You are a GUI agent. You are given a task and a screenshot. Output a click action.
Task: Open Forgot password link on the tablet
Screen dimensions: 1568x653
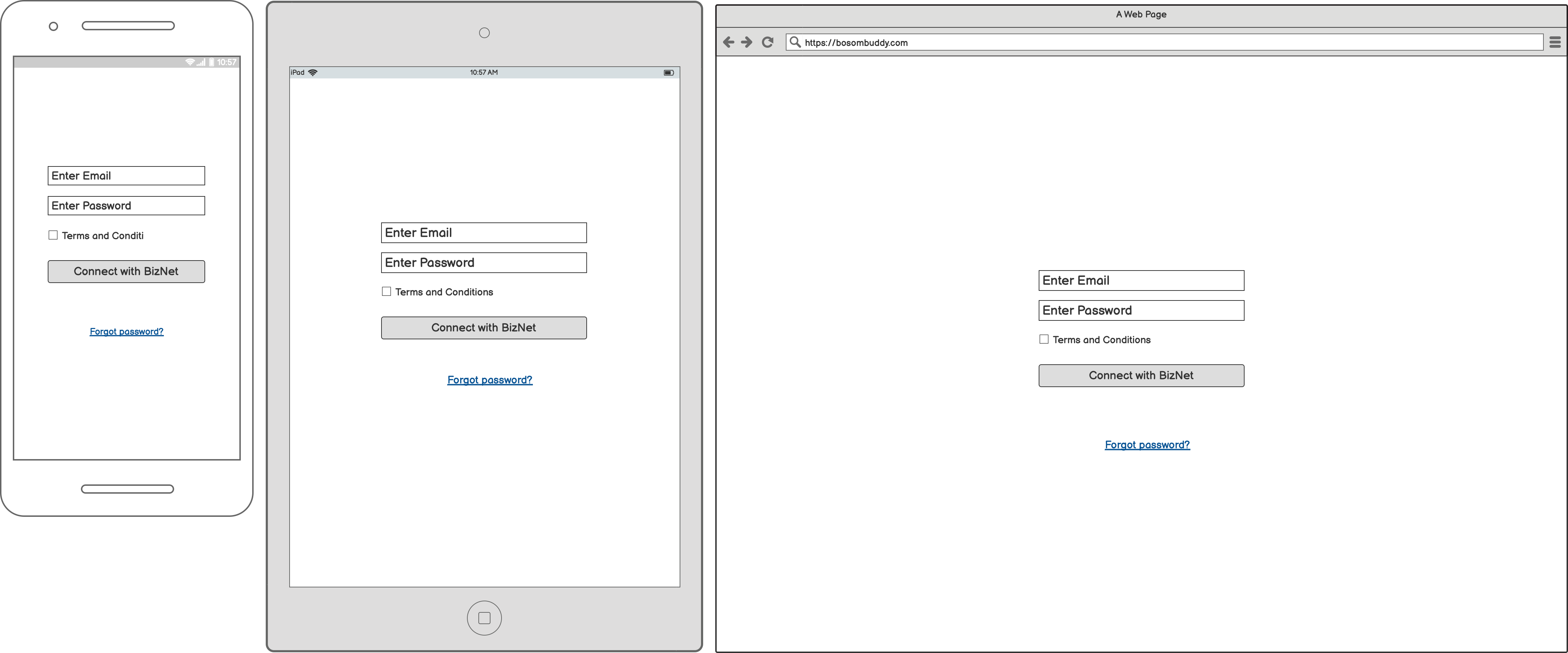pyautogui.click(x=489, y=380)
